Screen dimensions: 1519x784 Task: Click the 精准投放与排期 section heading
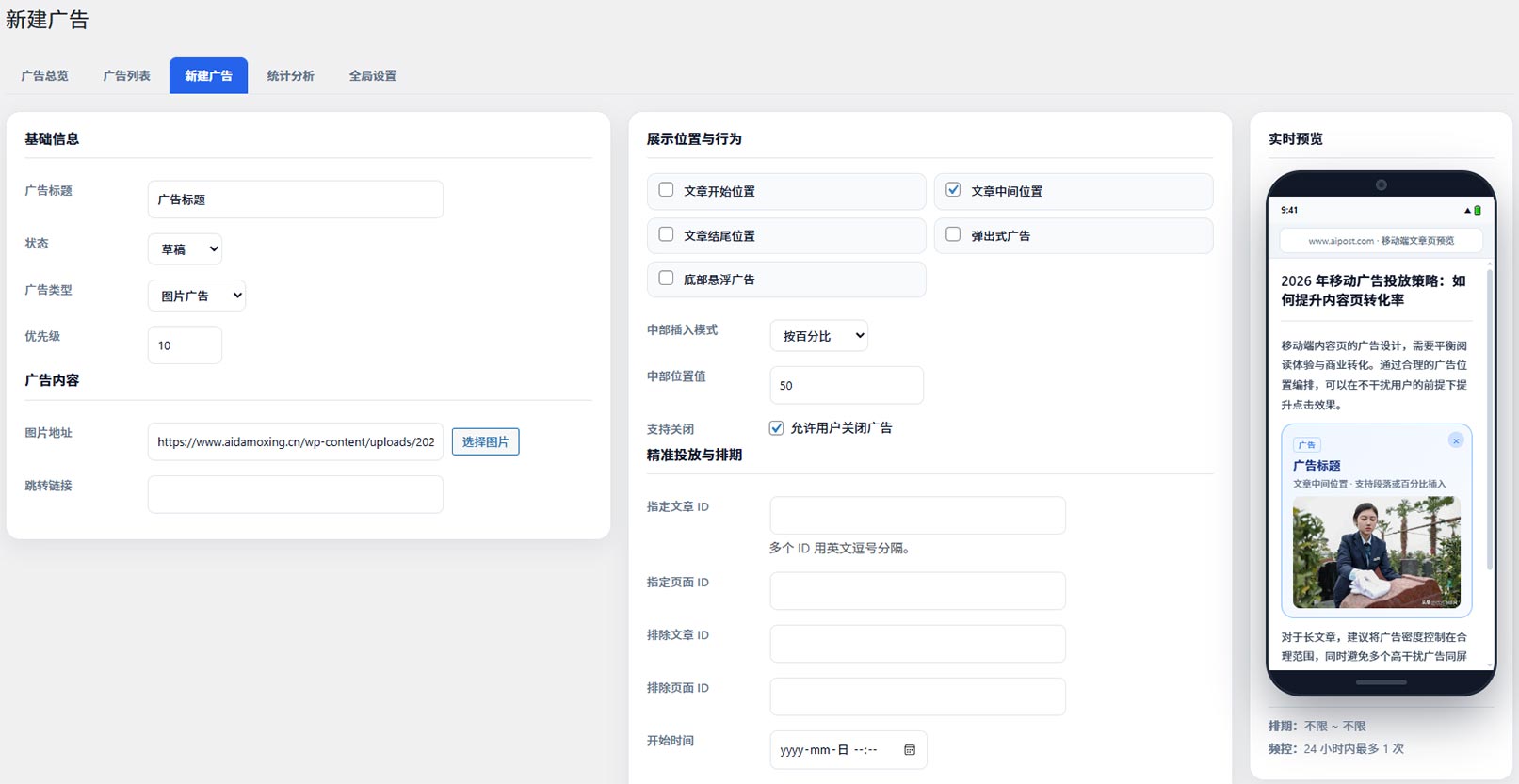point(694,455)
